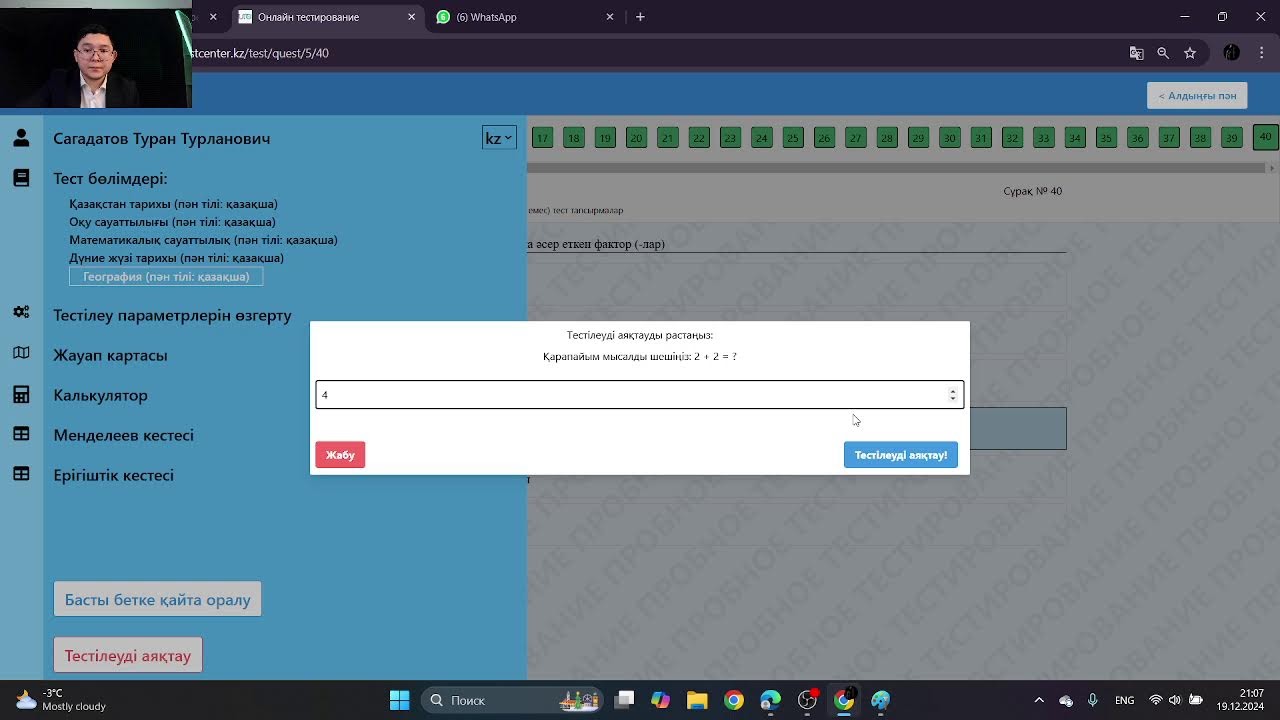The image size is (1280, 720).
Task: Click the translate page icon in address bar
Action: coord(1136,53)
